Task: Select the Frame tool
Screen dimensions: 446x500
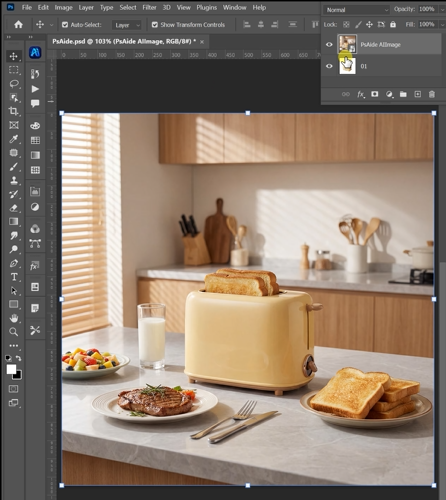Action: (14, 125)
